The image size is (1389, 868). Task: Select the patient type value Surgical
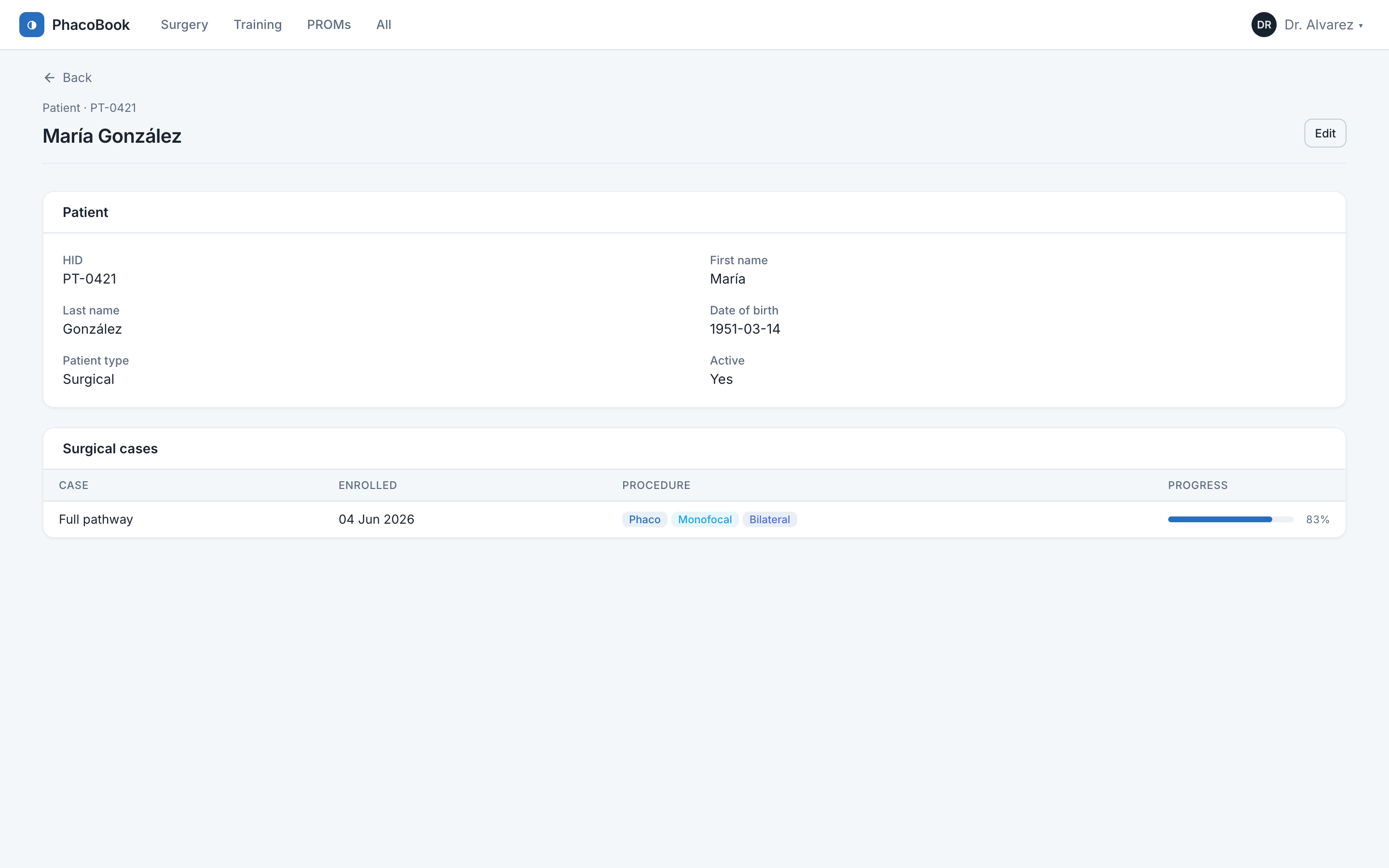point(88,380)
